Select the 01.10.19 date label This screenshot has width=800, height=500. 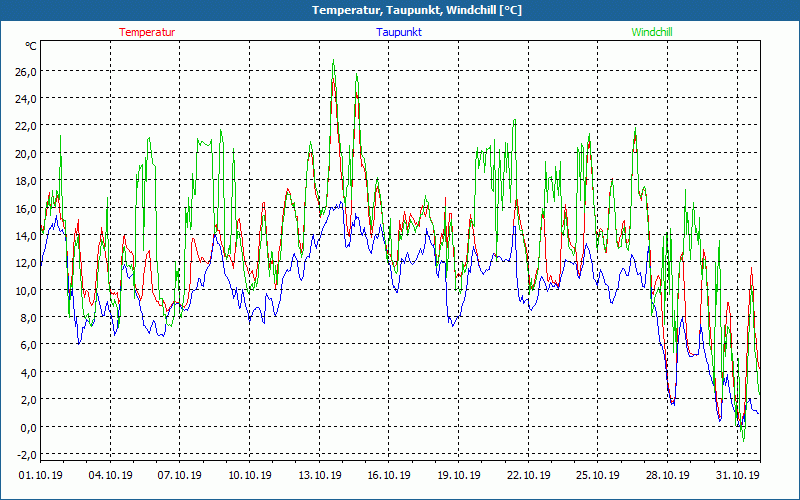pyautogui.click(x=40, y=475)
